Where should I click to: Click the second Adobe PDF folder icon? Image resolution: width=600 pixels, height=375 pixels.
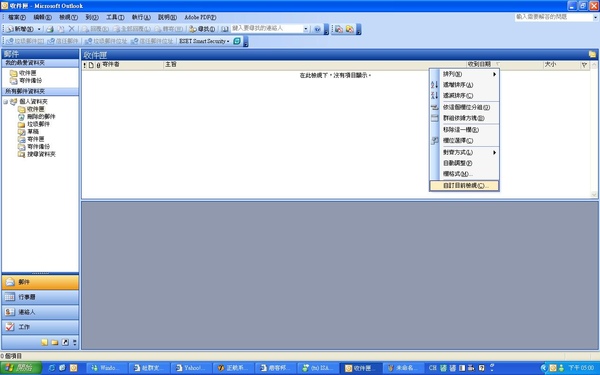[x=350, y=29]
